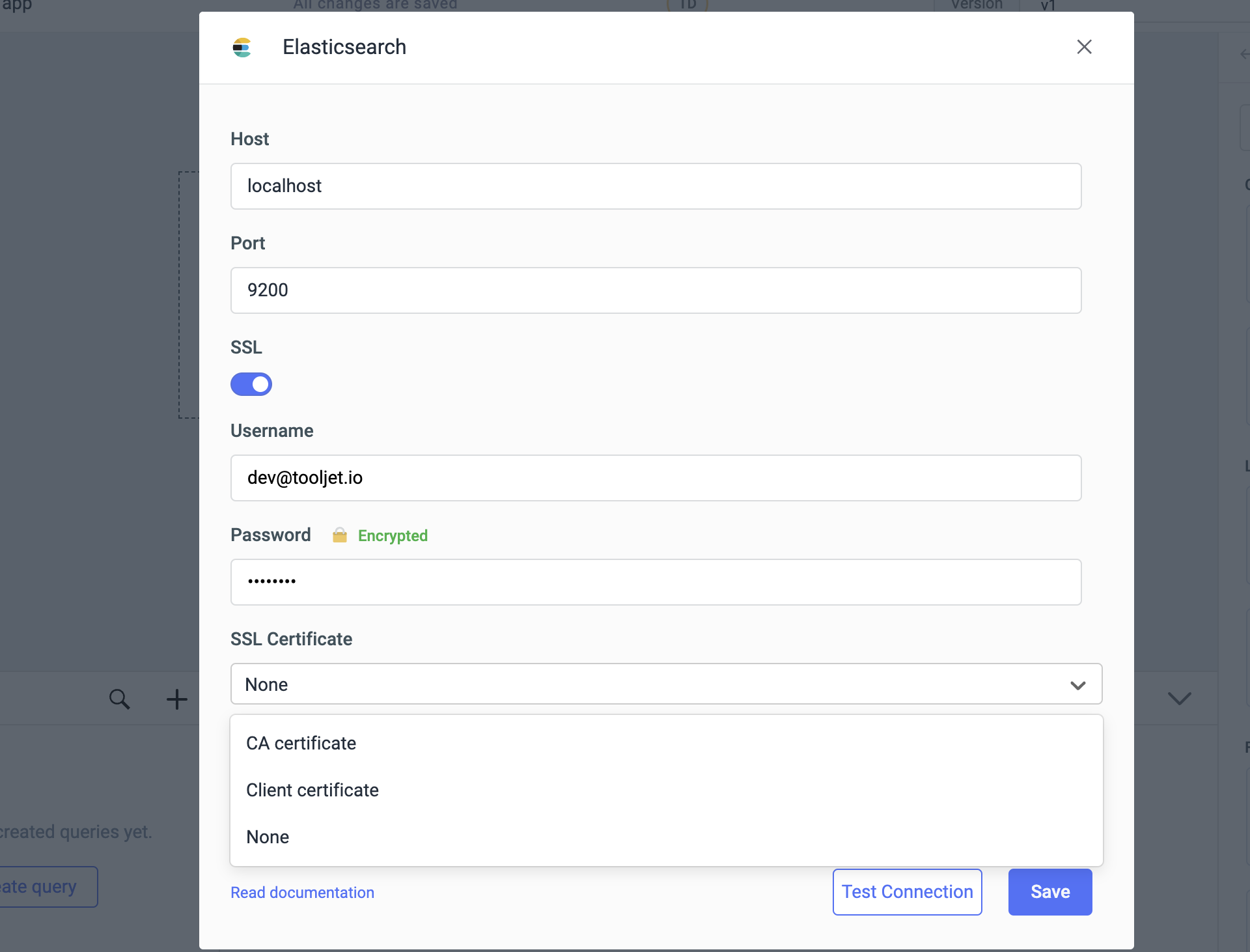This screenshot has width=1250, height=952.
Task: Select Client certificate option from list
Action: click(x=313, y=790)
